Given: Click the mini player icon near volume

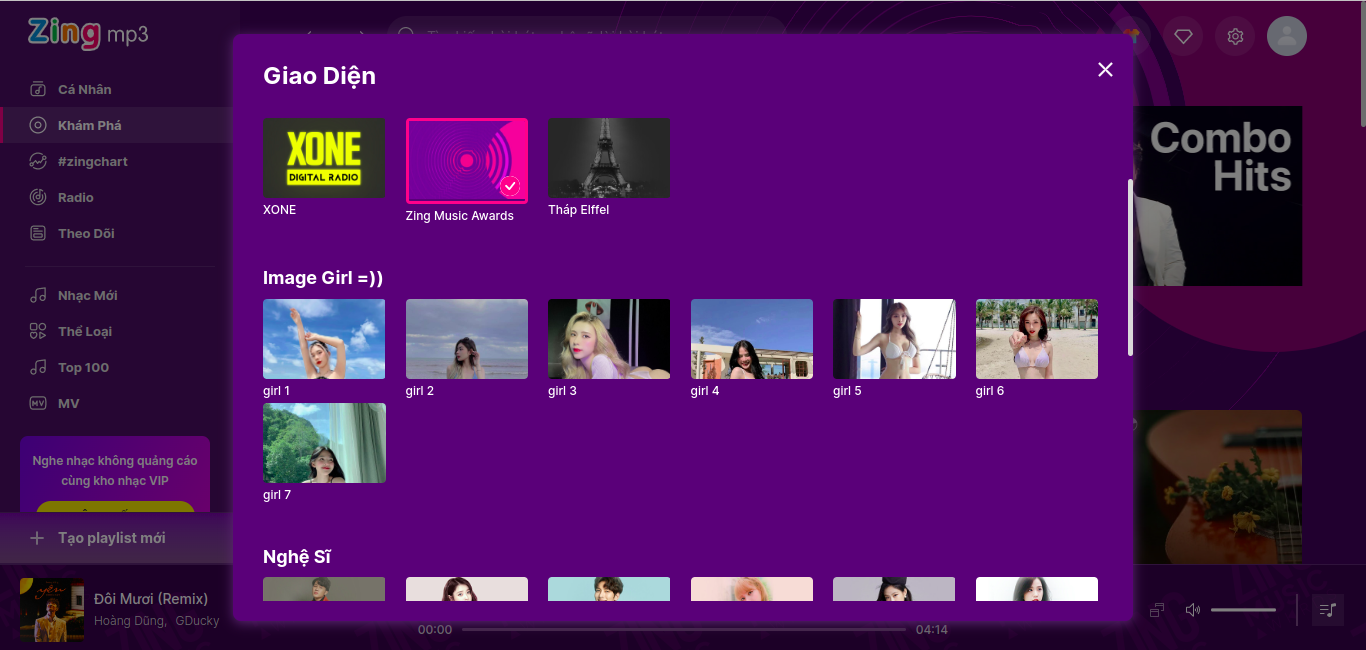Looking at the screenshot, I should pos(1157,610).
